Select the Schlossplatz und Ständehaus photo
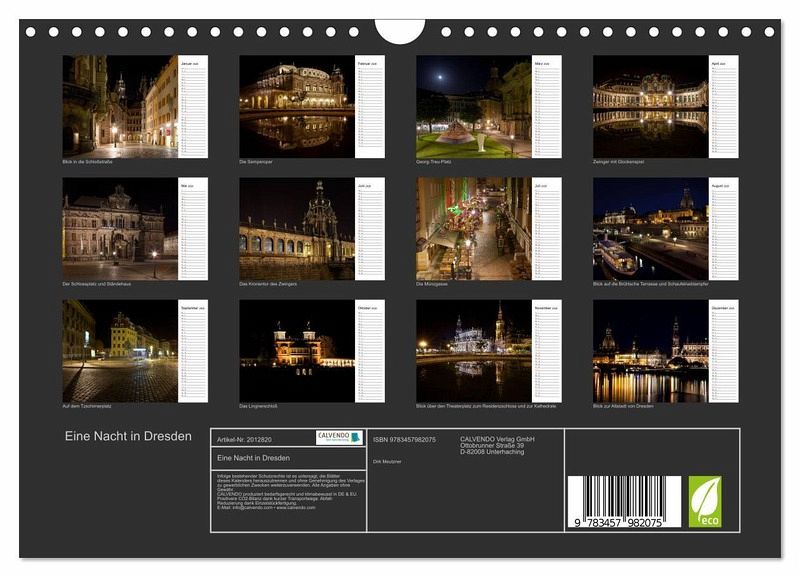Screen dimensions: 800x577 click(120, 229)
